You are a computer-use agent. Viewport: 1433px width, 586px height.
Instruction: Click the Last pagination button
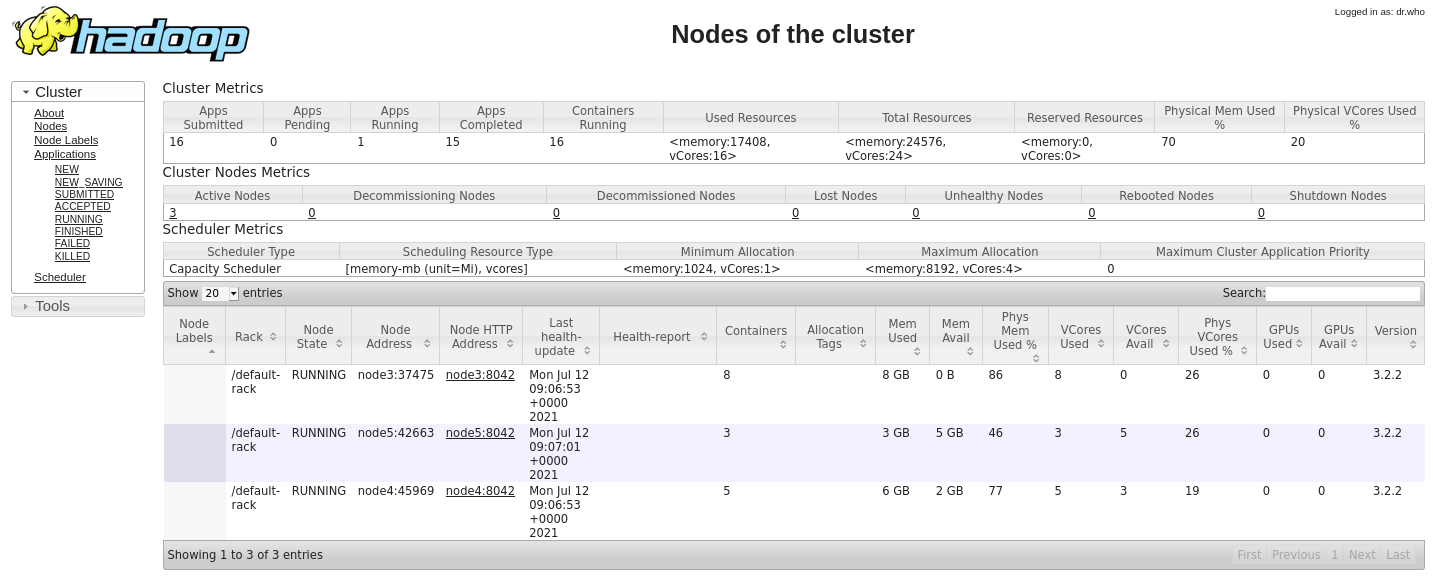[1398, 555]
